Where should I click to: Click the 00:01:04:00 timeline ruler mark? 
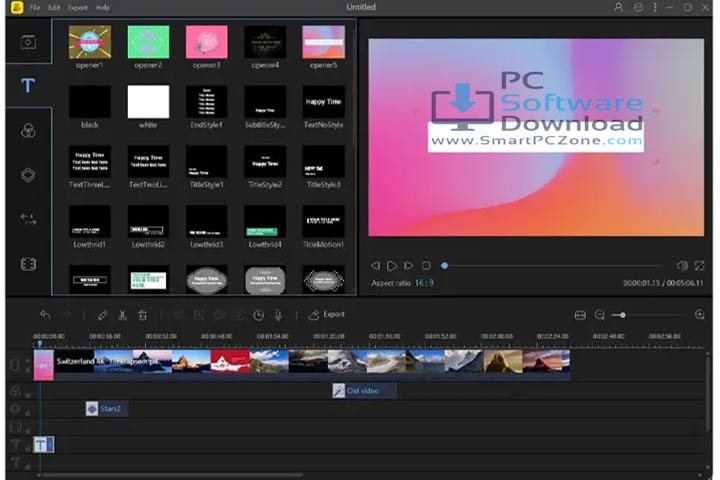pos(272,336)
